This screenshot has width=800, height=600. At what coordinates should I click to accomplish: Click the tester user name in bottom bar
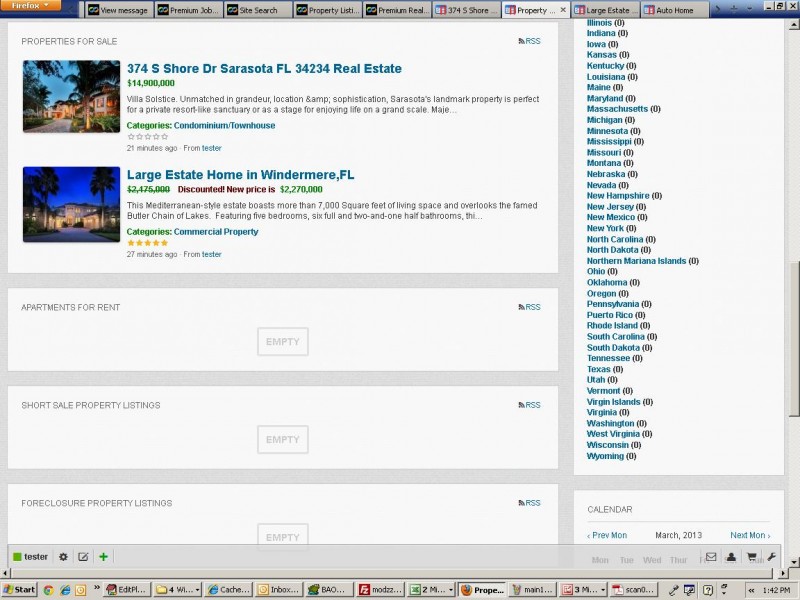pos(36,557)
